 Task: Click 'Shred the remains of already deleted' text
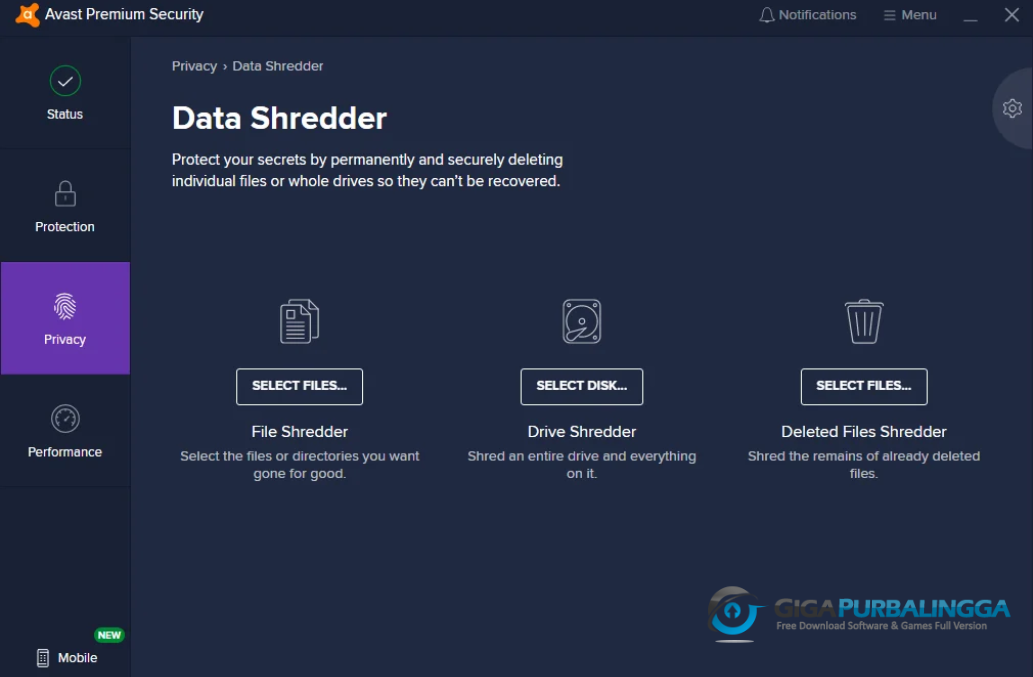(x=864, y=464)
